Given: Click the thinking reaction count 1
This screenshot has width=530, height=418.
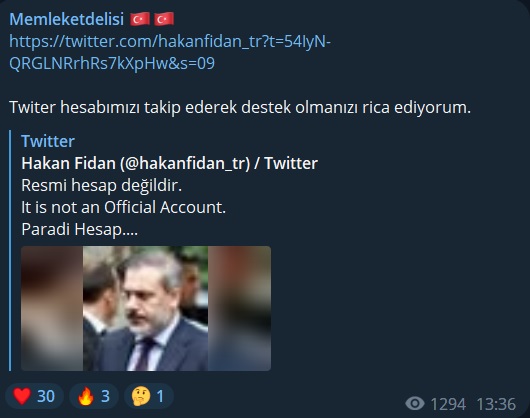Looking at the screenshot, I should click(160, 396).
